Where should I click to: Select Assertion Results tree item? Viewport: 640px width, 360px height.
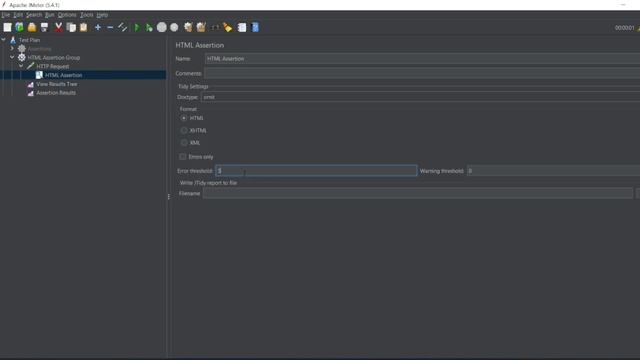pos(56,93)
